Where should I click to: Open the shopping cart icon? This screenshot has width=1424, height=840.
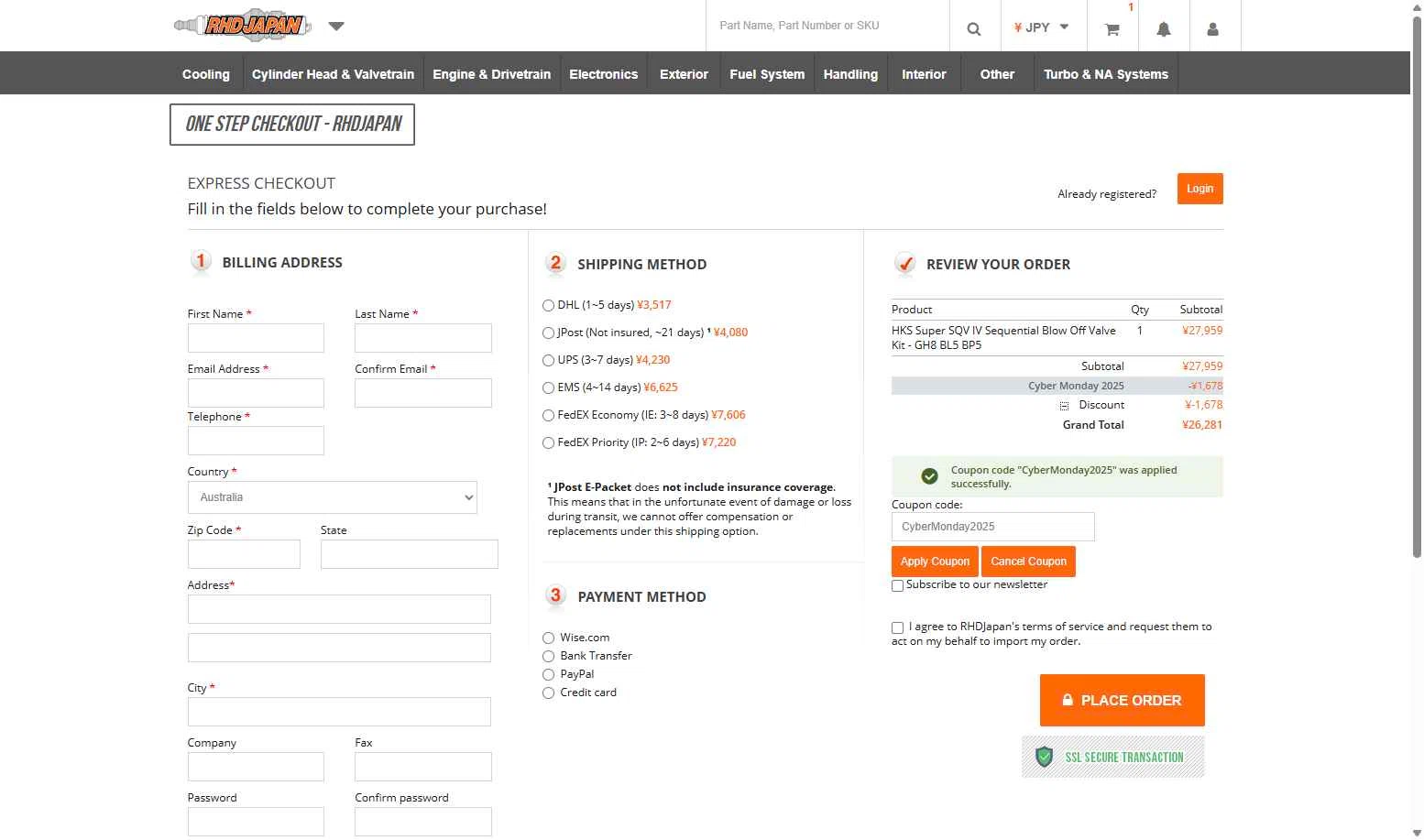(1112, 29)
